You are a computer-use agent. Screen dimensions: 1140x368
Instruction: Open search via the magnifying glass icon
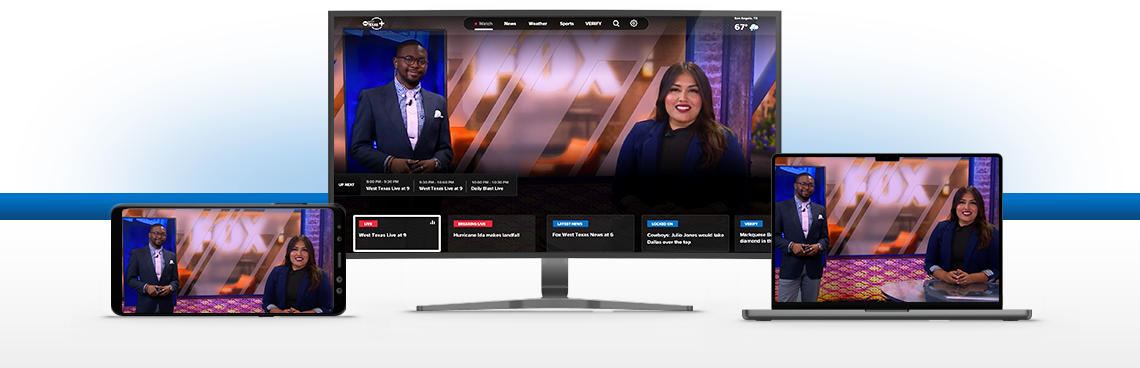pos(616,23)
